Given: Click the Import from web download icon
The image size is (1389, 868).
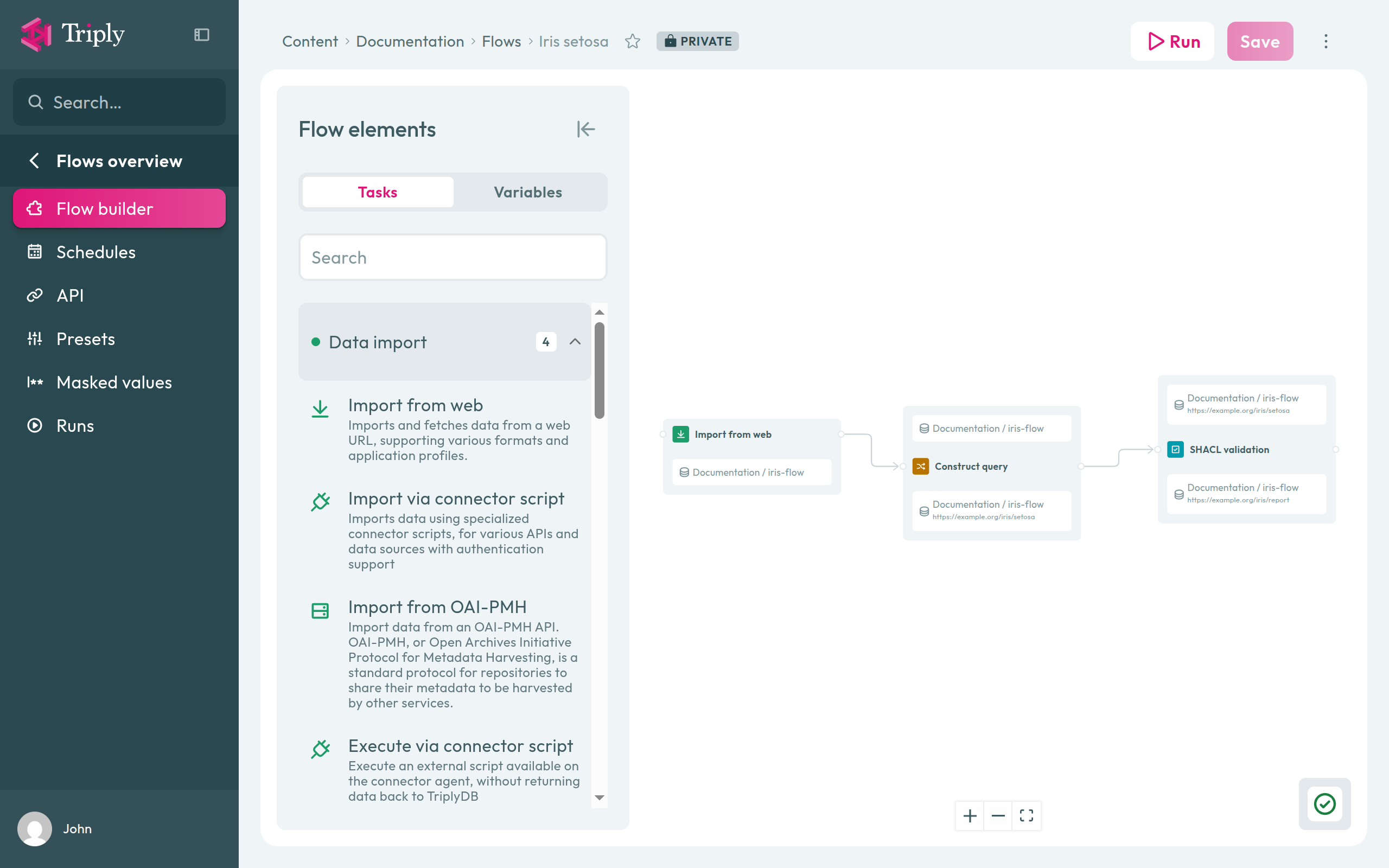Looking at the screenshot, I should point(320,409).
